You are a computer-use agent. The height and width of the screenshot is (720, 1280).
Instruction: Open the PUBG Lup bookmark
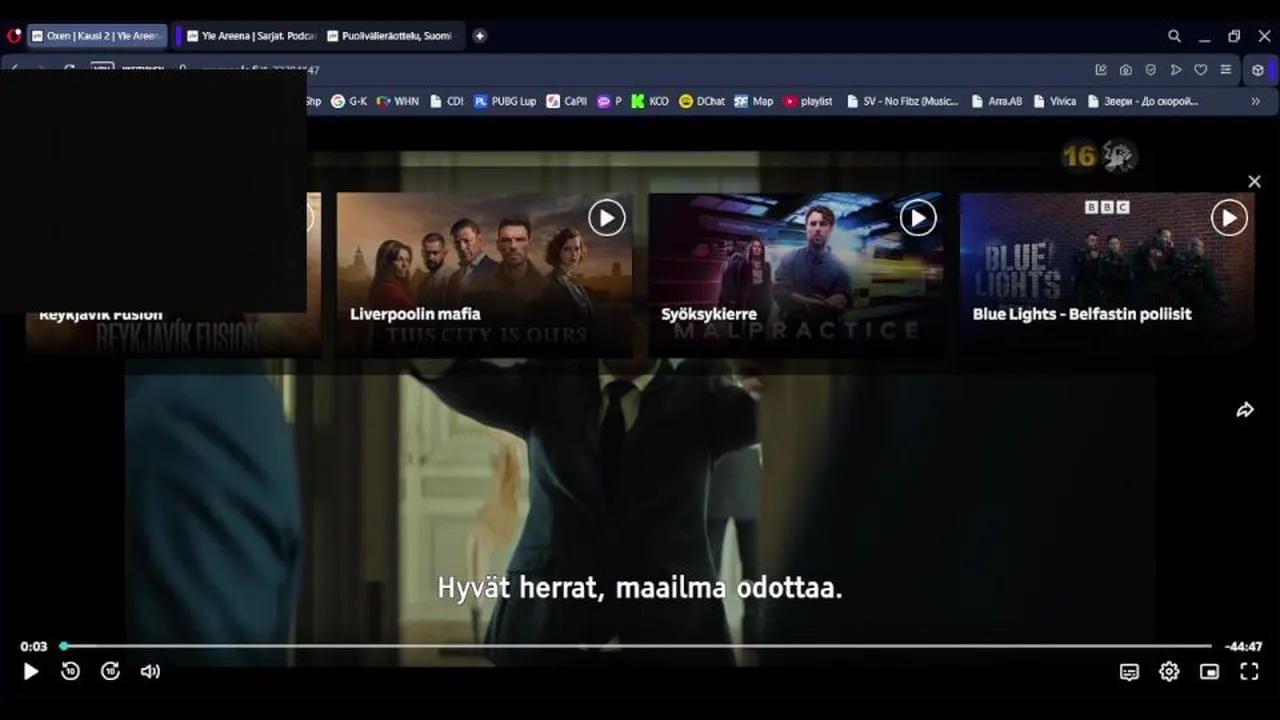pos(505,101)
